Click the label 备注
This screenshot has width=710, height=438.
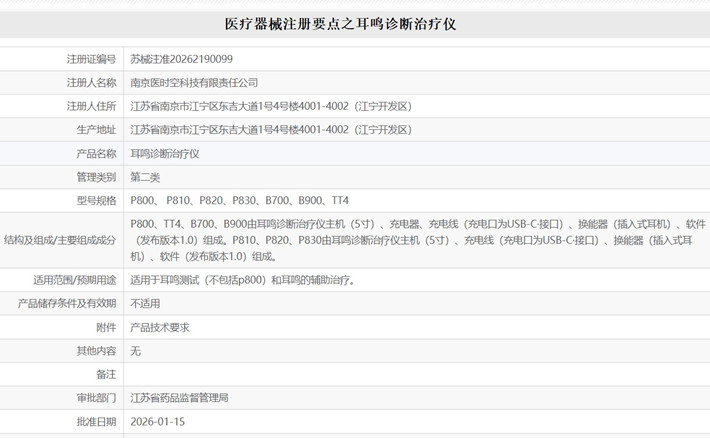point(106,374)
